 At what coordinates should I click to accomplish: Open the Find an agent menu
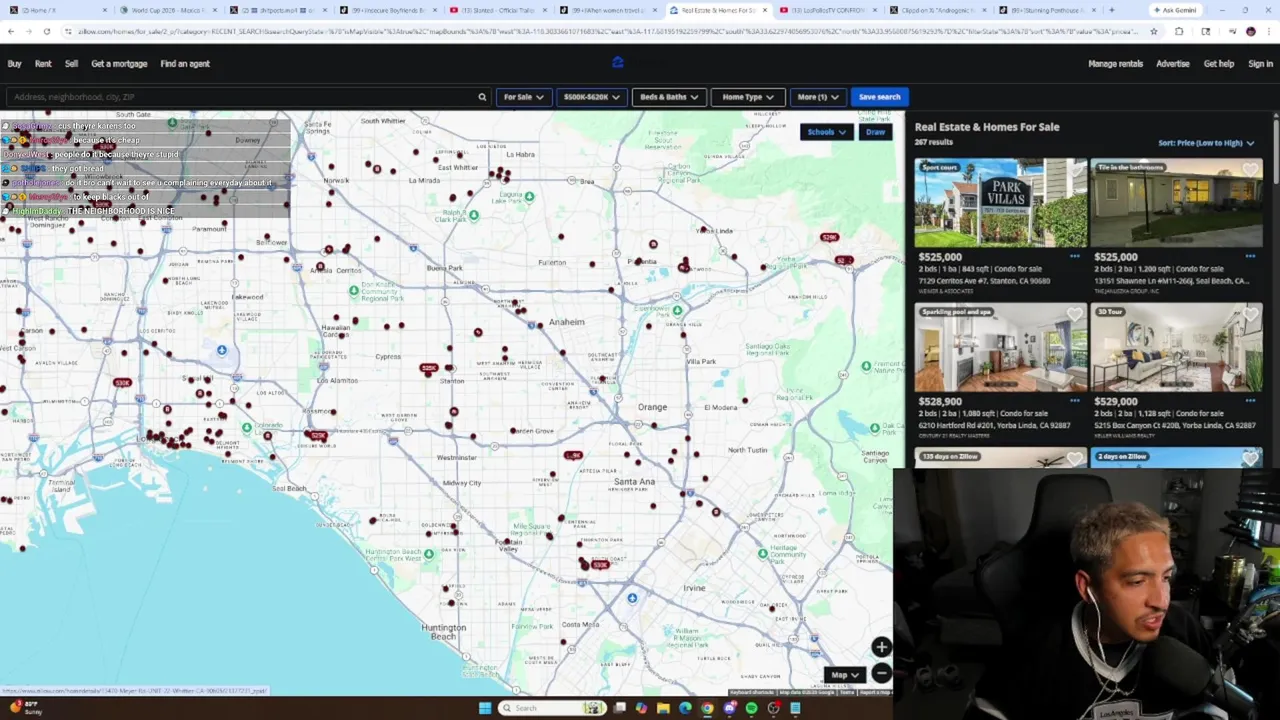click(185, 64)
